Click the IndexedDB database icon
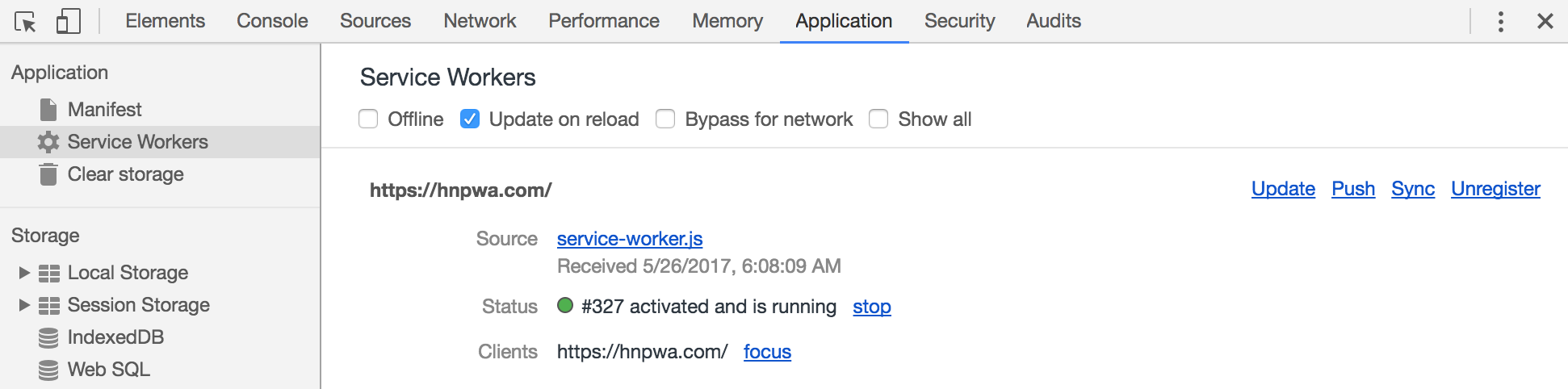The height and width of the screenshot is (389, 1568). click(x=48, y=337)
